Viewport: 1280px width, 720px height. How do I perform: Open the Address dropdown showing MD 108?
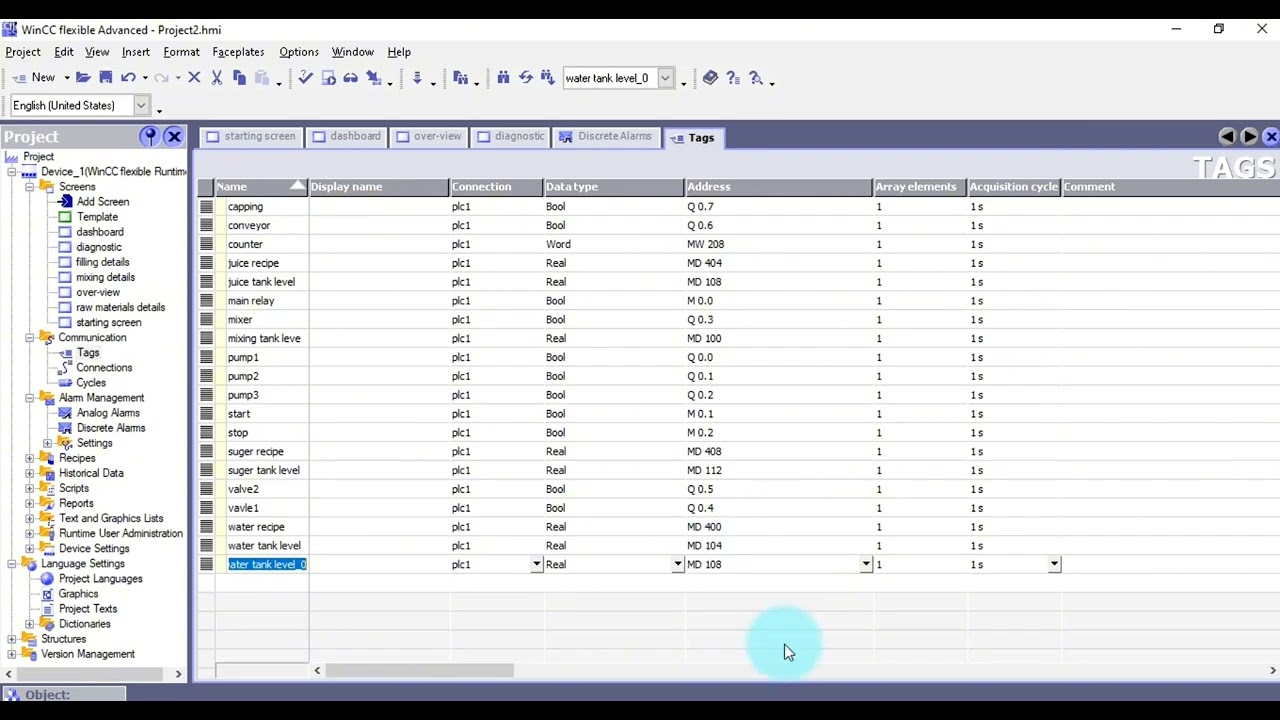pos(866,565)
